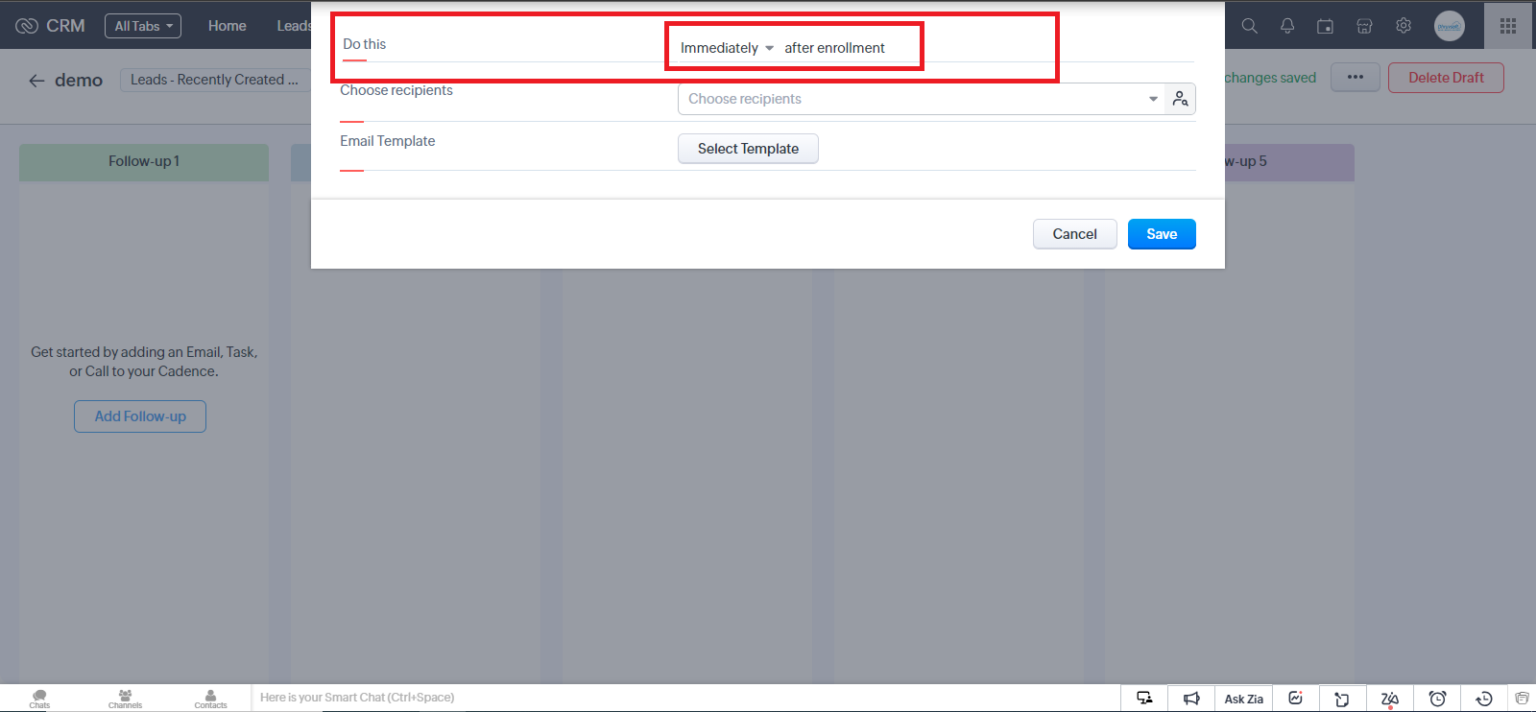Click the announcements megaphone icon
The image size is (1536, 712).
click(1191, 697)
